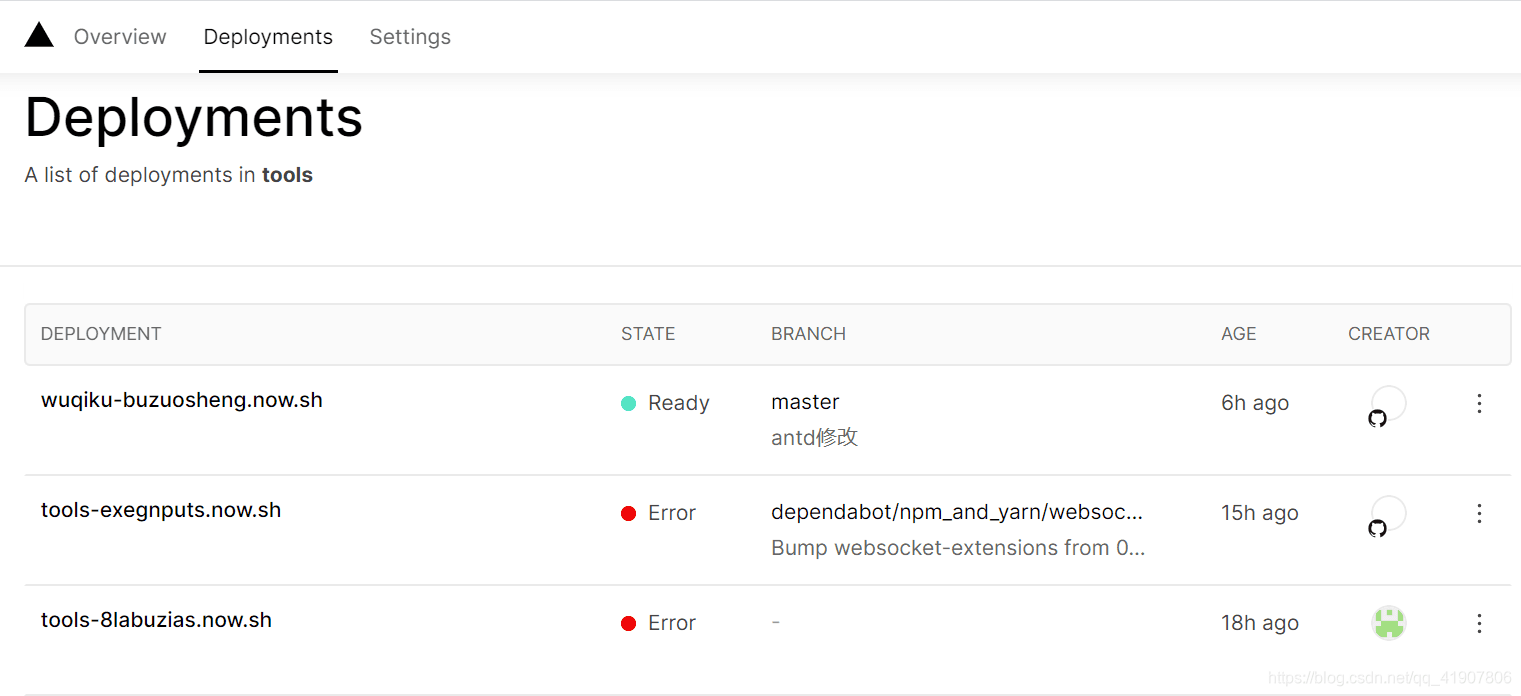1521x696 pixels.
Task: Click the dependabot/npm_and_yarn branch name
Action: click(x=957, y=512)
